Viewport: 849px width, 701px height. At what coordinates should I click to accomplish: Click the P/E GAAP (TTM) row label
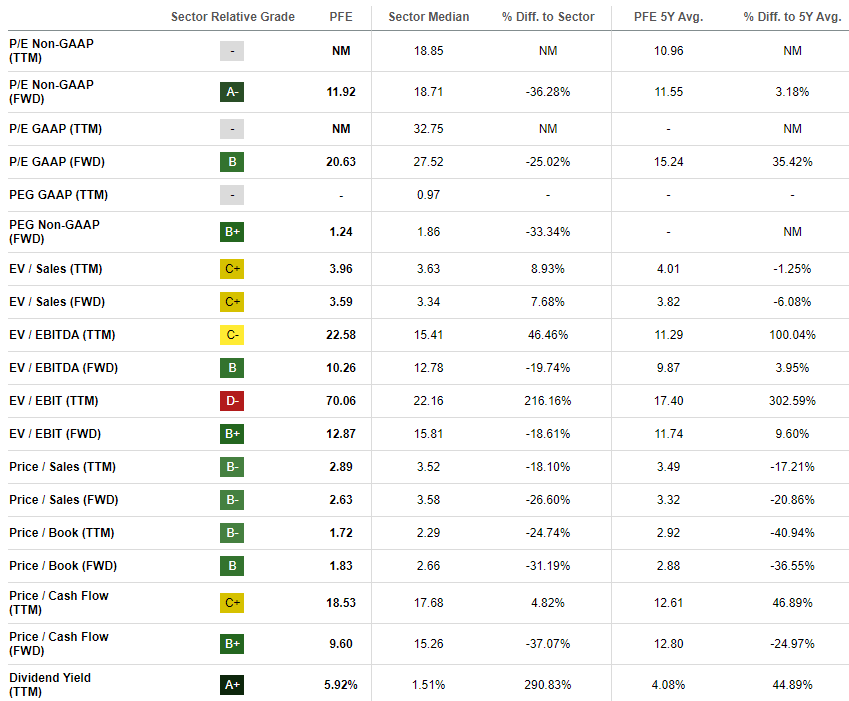[x=55, y=129]
